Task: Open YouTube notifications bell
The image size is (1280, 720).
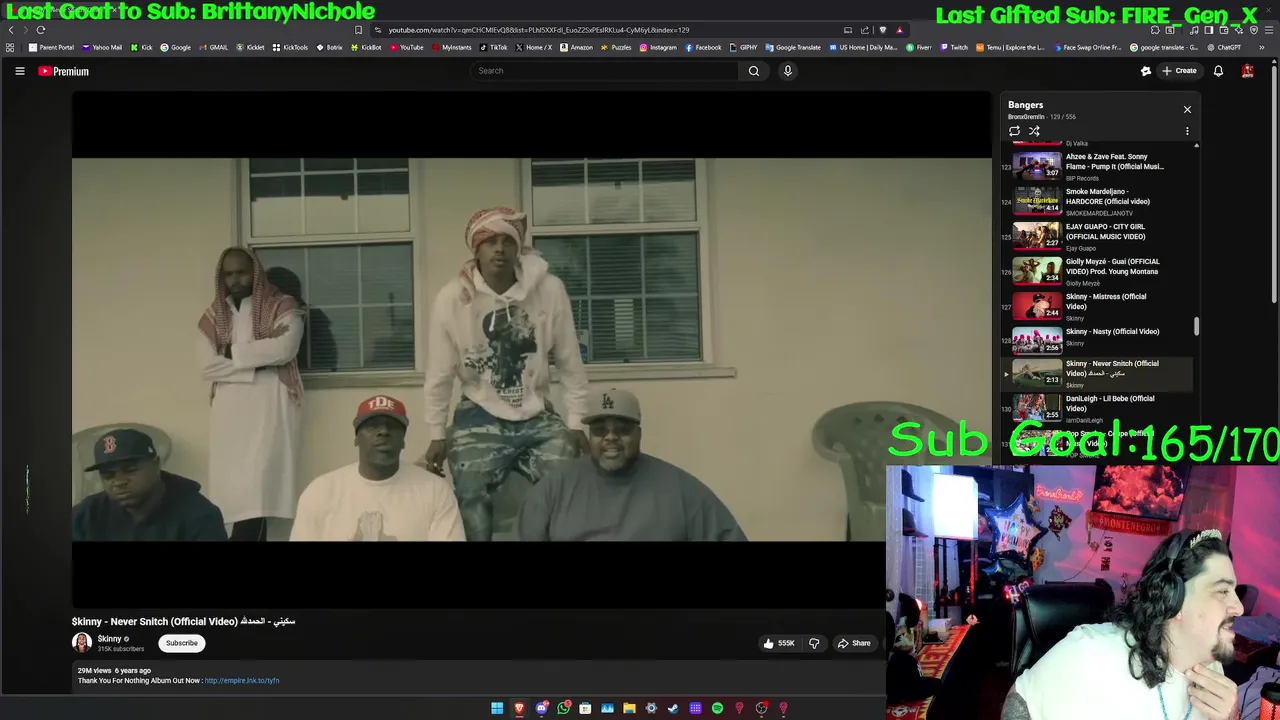Action: [x=1218, y=71]
